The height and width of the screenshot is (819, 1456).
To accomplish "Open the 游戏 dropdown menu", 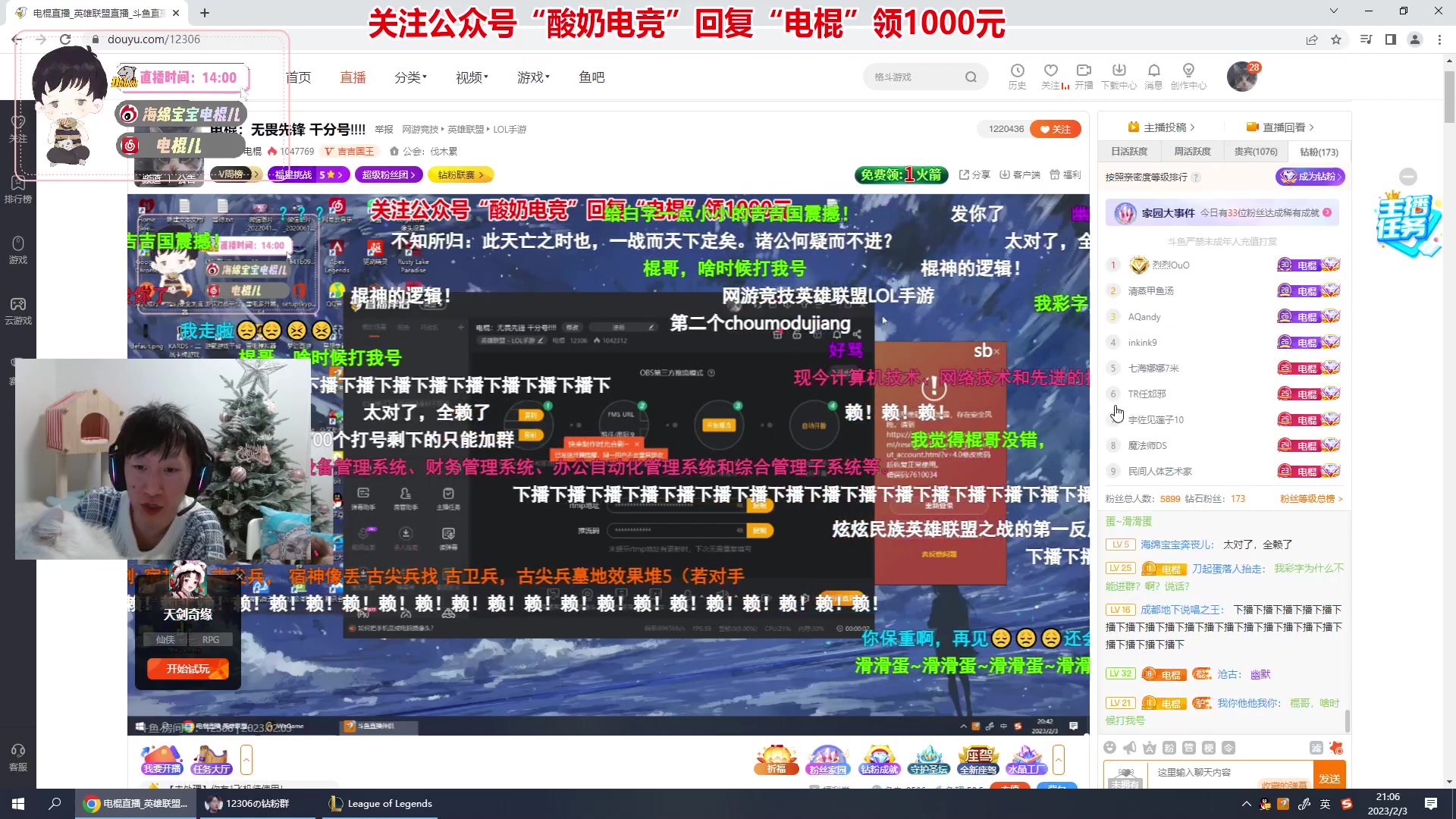I will 533,77.
